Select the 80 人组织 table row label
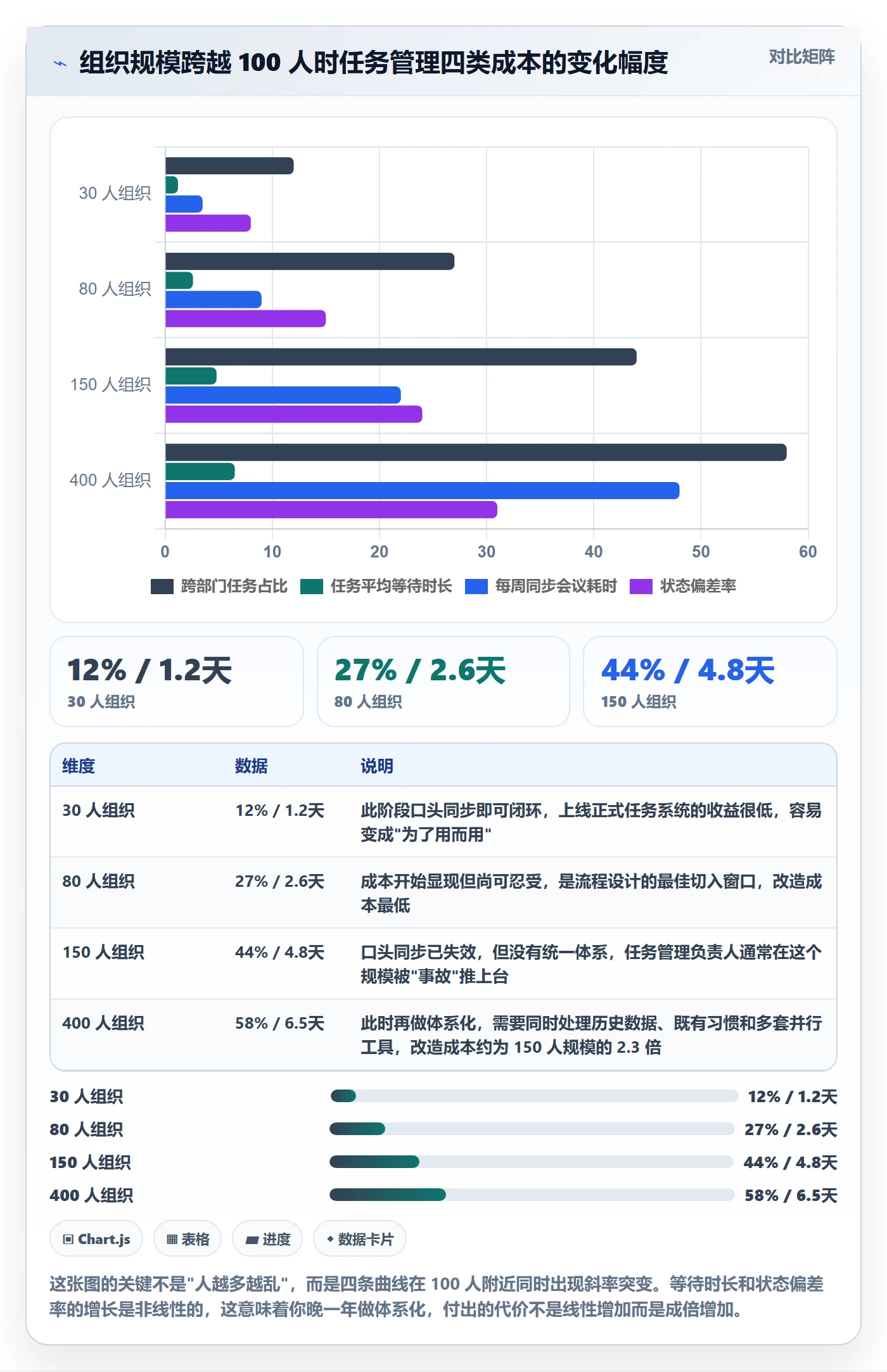This screenshot has width=887, height=1372. point(98,881)
